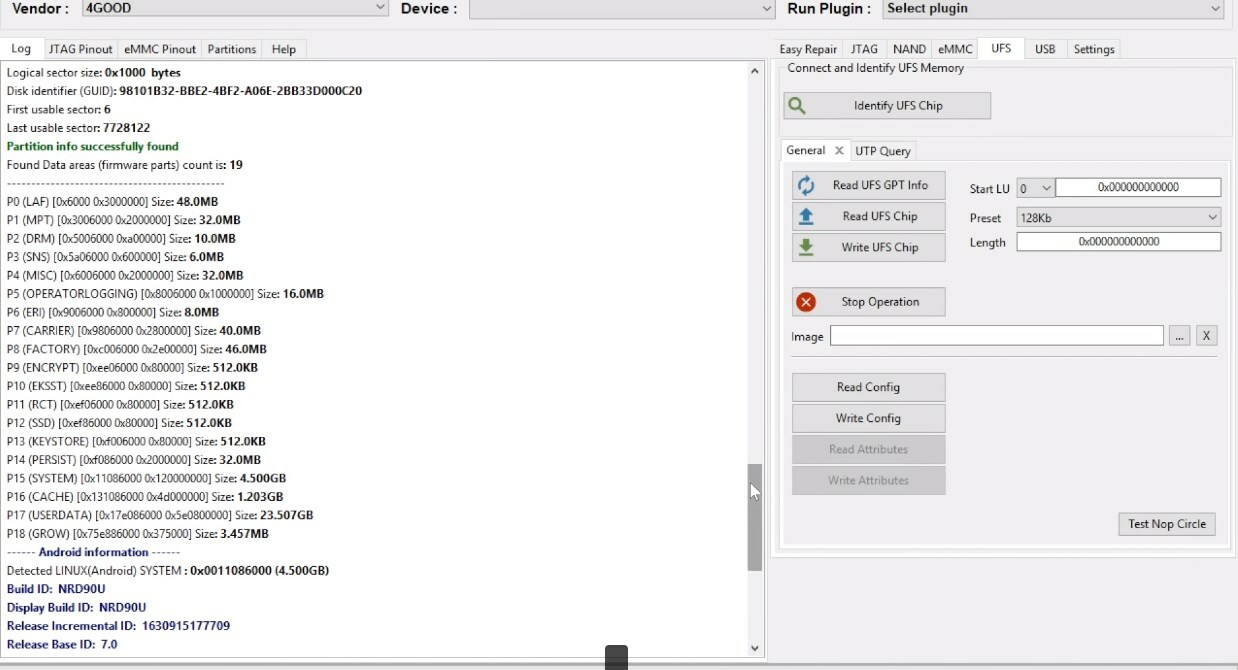Expand the Device dropdown list
1238x670 pixels.
(621, 8)
